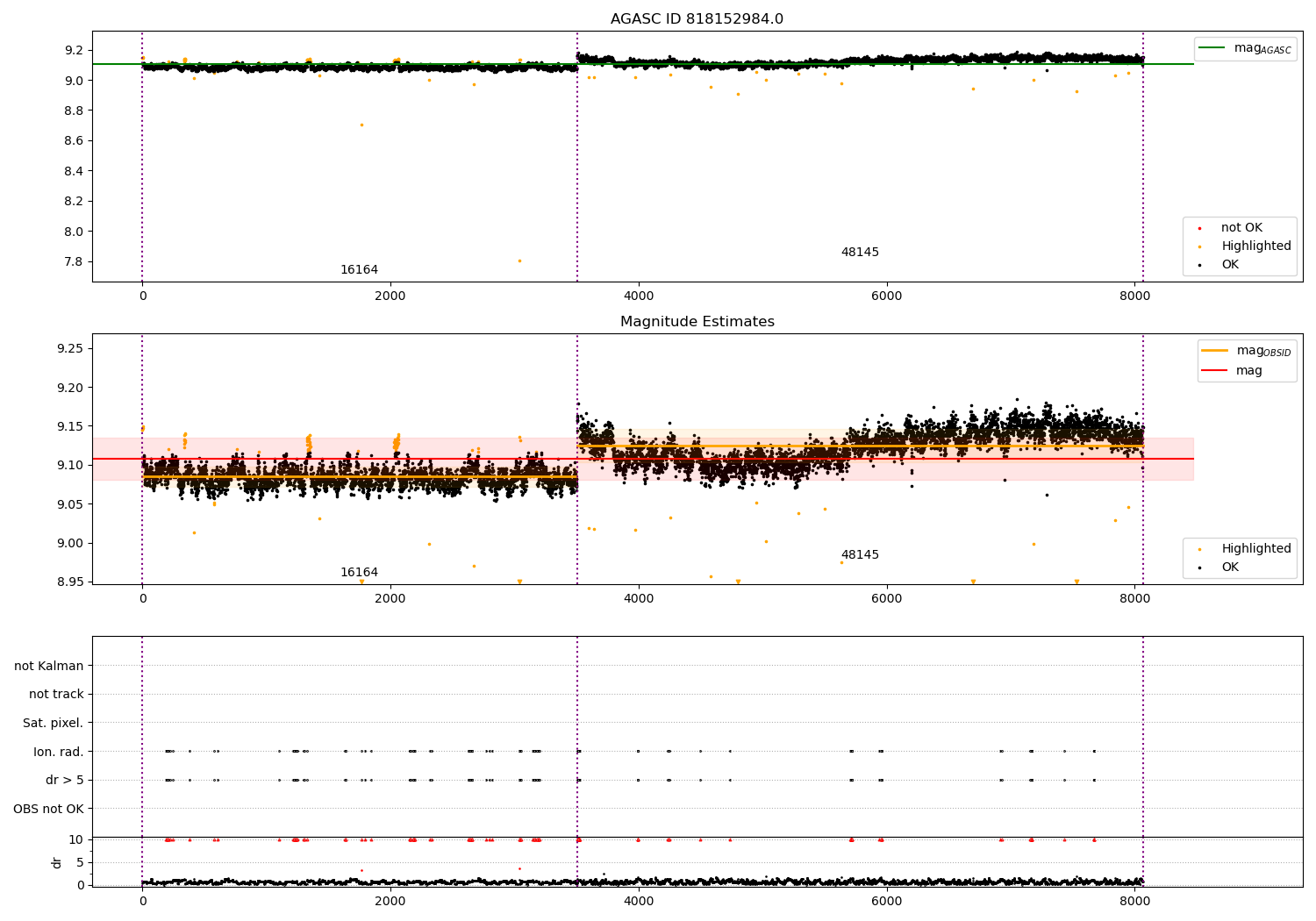Viewport: 1316px width, 921px height.
Task: Click x-axis tick 0 under bottom plot
Action: pos(142,901)
